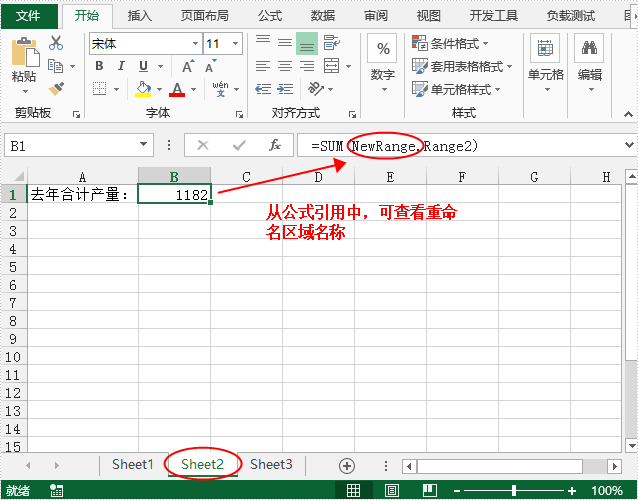Image resolution: width=638 pixels, height=500 pixels.
Task: Toggle Bold formatting
Action: (99, 66)
